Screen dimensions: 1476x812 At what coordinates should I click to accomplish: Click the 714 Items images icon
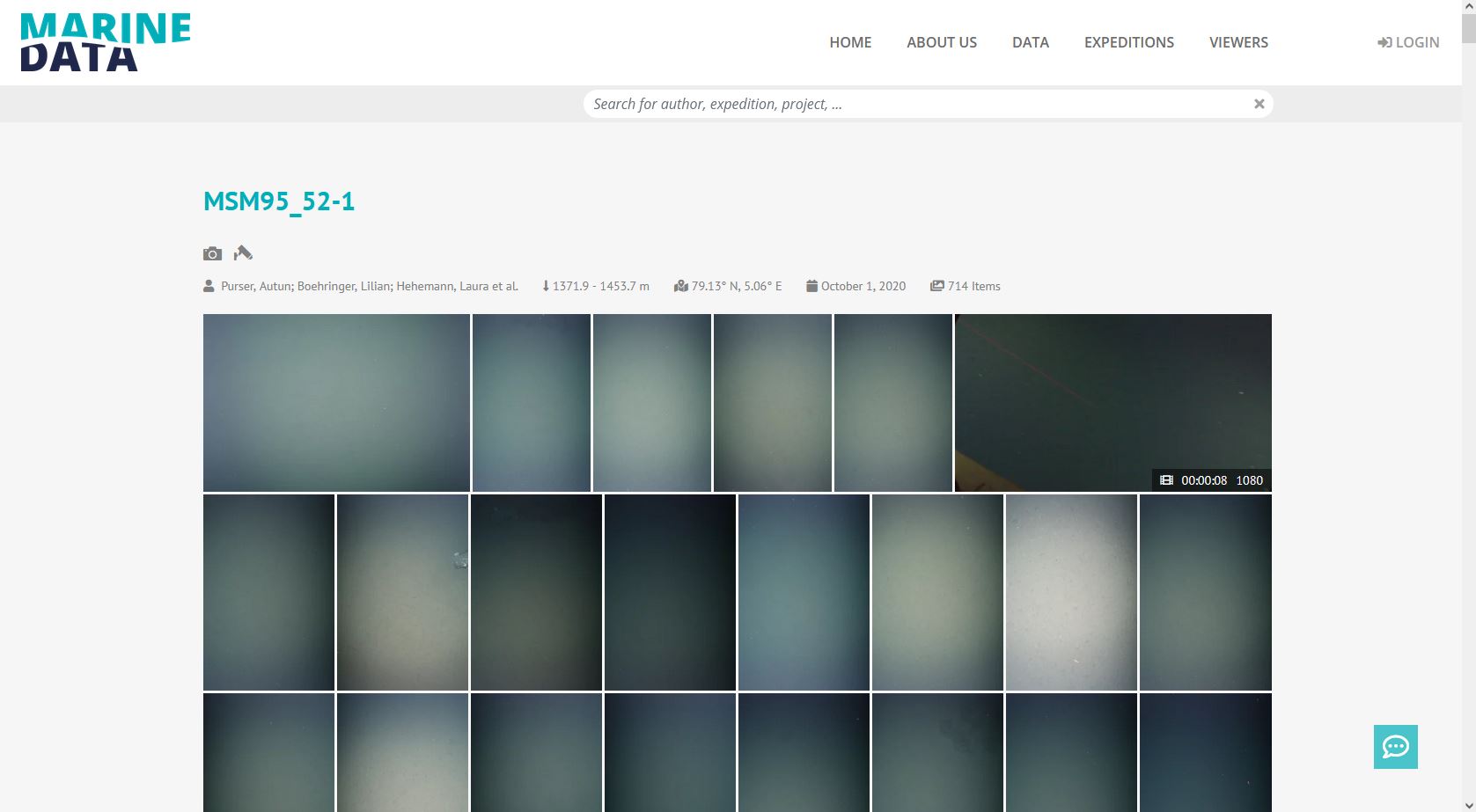[936, 286]
